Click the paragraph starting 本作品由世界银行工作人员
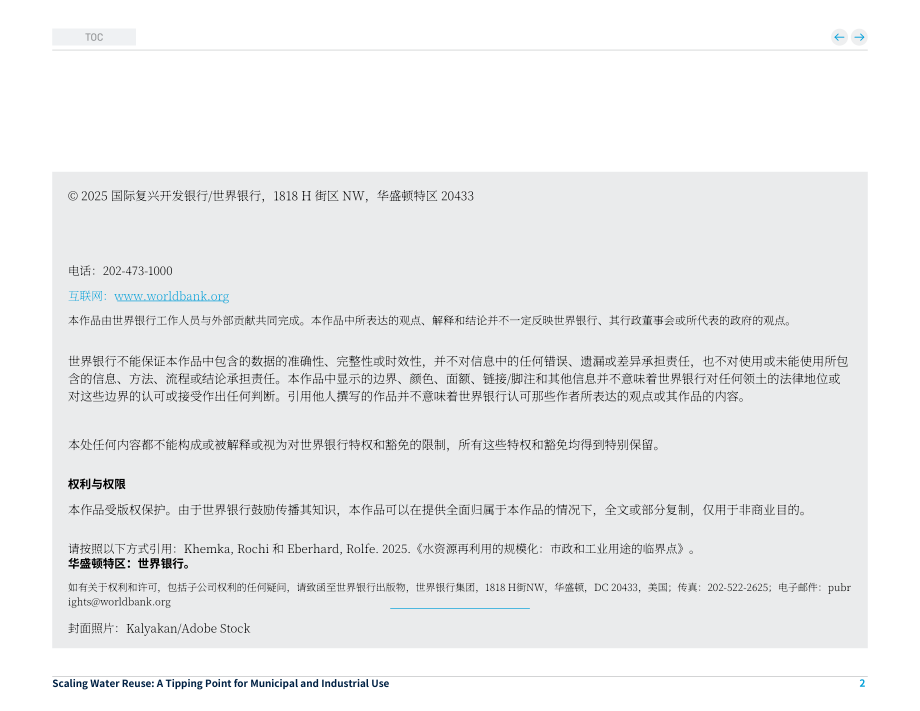This screenshot has height=711, width=920. click(430, 321)
